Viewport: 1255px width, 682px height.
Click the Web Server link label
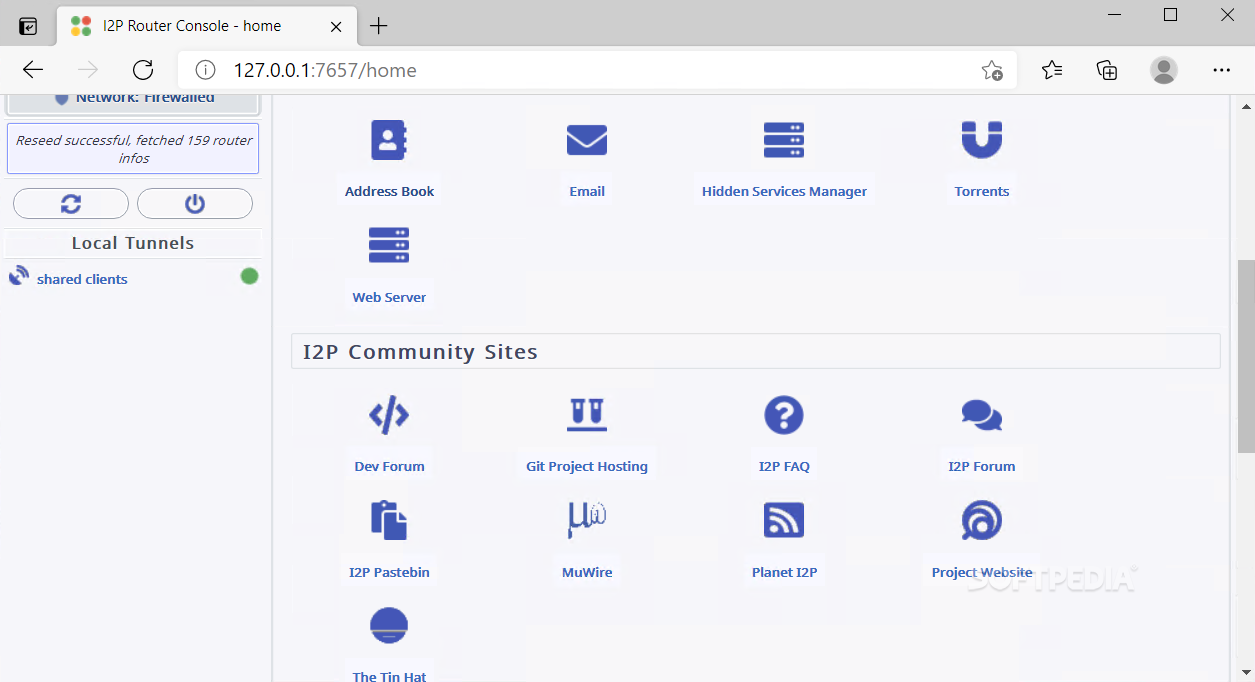(389, 297)
